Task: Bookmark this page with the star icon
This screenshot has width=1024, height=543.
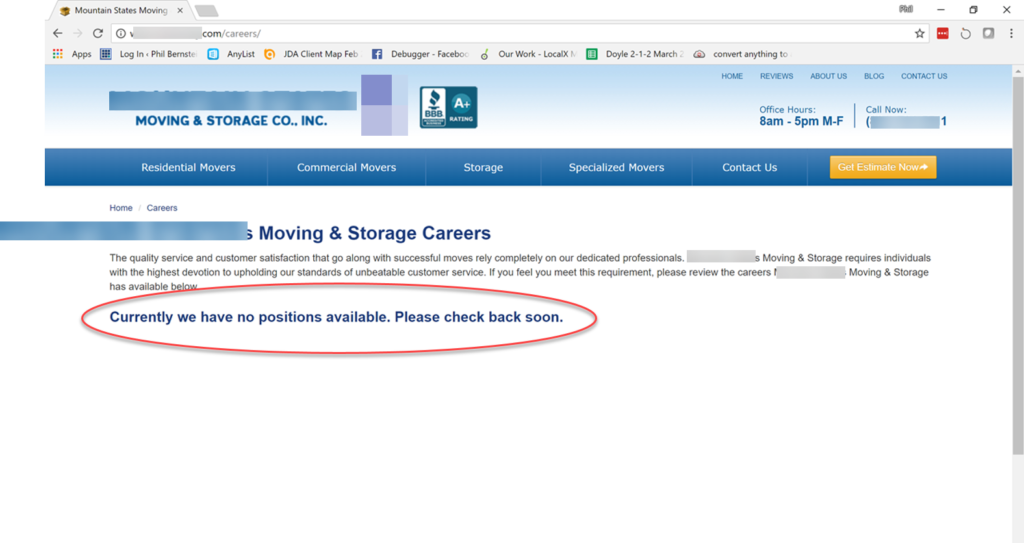Action: pos(919,33)
